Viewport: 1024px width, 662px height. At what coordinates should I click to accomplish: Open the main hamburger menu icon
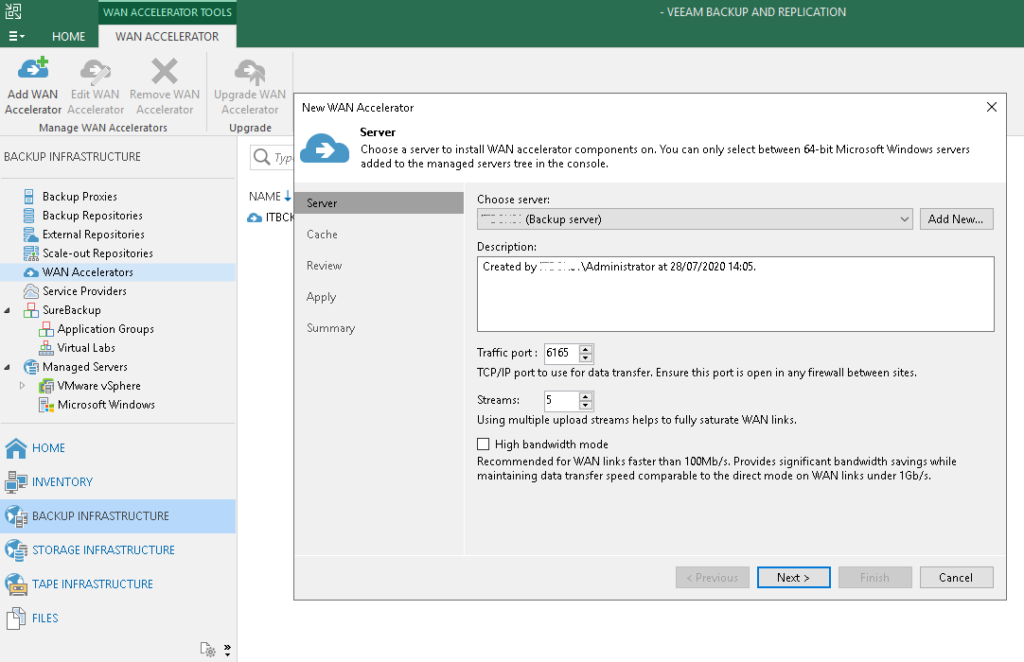point(16,36)
